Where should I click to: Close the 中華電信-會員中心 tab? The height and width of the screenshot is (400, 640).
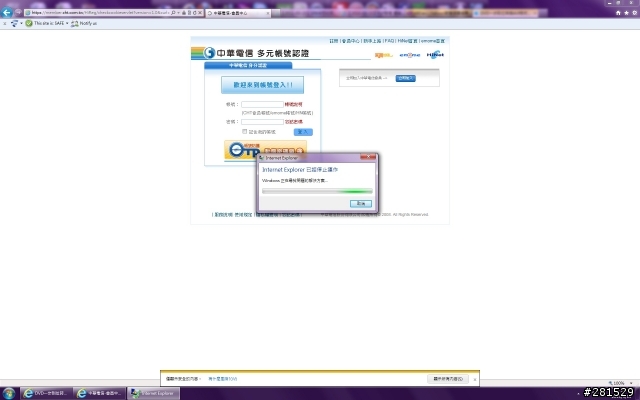tap(268, 13)
